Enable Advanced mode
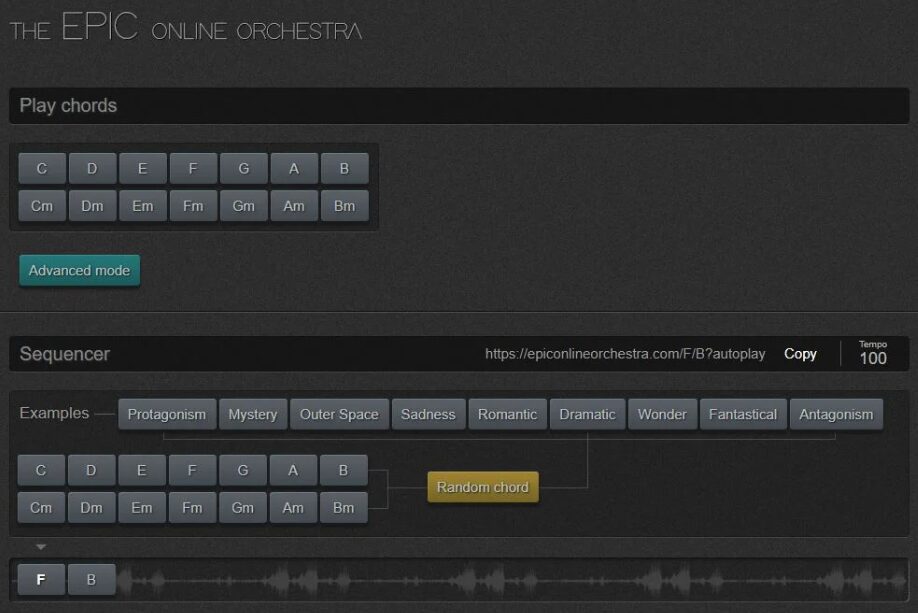Viewport: 918px width, 613px height. (x=79, y=270)
